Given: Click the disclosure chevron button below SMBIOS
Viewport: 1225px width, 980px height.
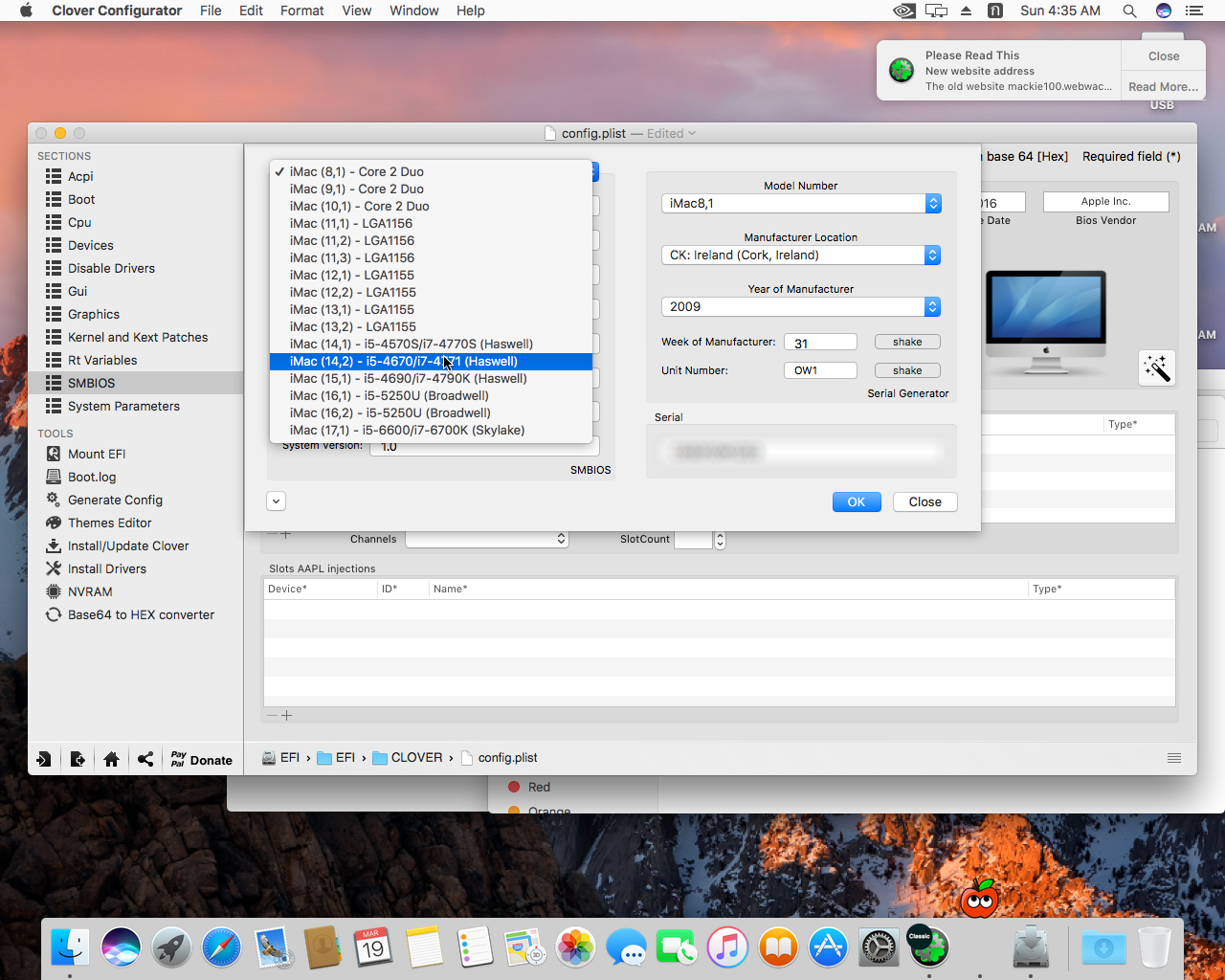Looking at the screenshot, I should tap(276, 501).
